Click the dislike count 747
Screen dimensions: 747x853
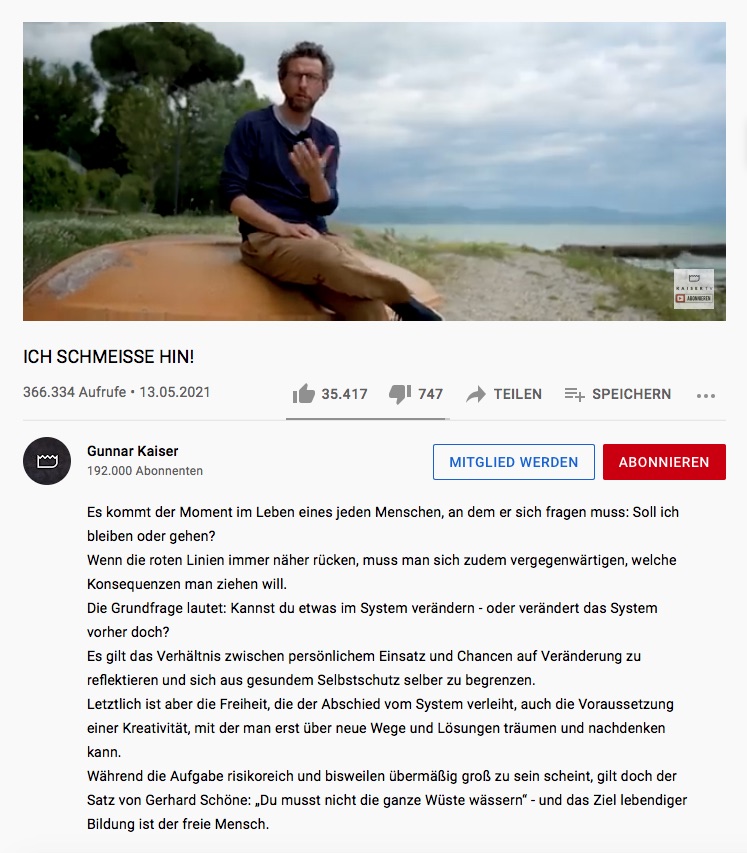[x=430, y=394]
